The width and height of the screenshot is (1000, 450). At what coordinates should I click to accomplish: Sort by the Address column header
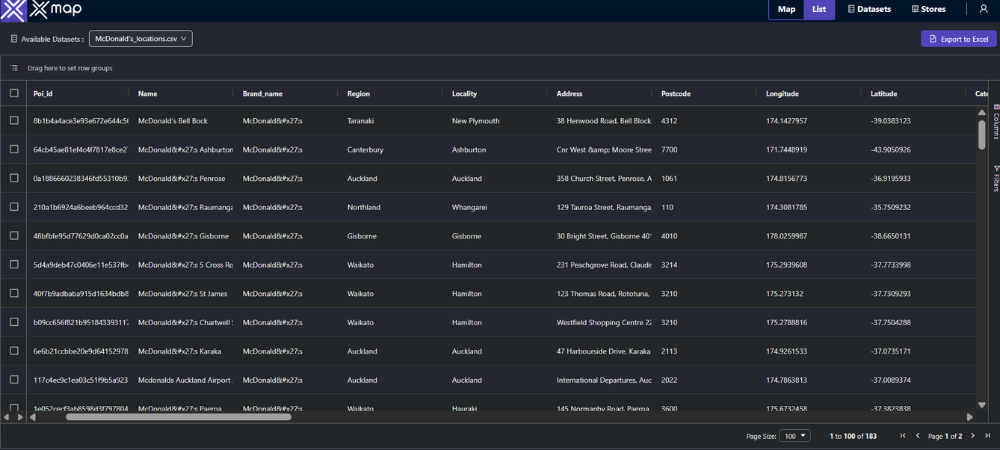[570, 94]
